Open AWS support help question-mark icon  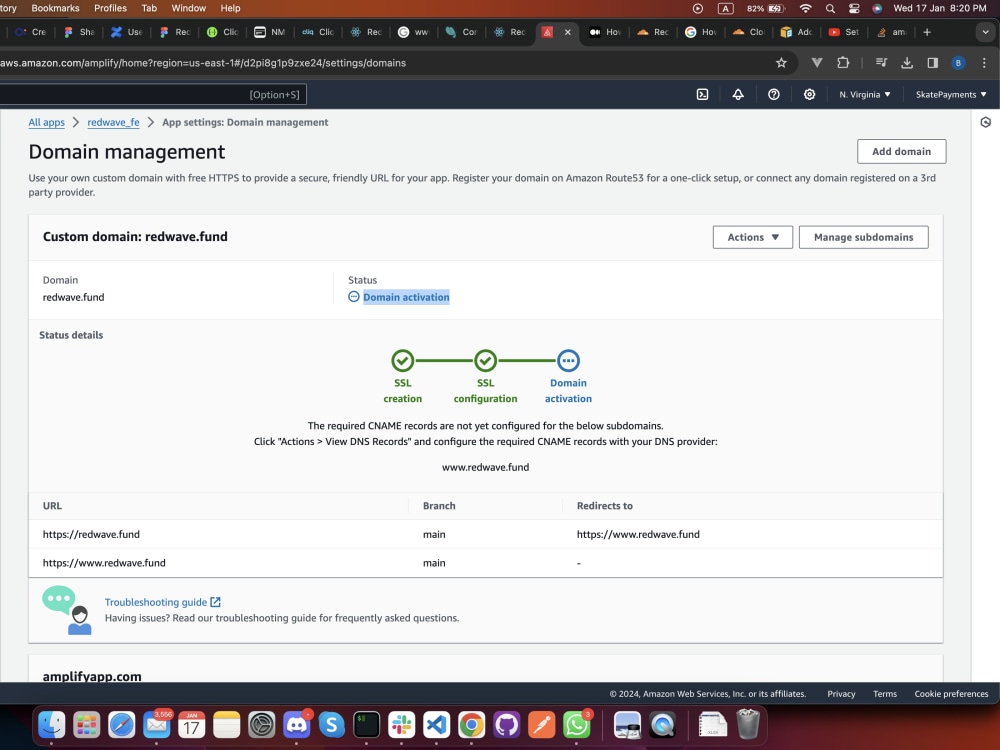[x=774, y=94]
